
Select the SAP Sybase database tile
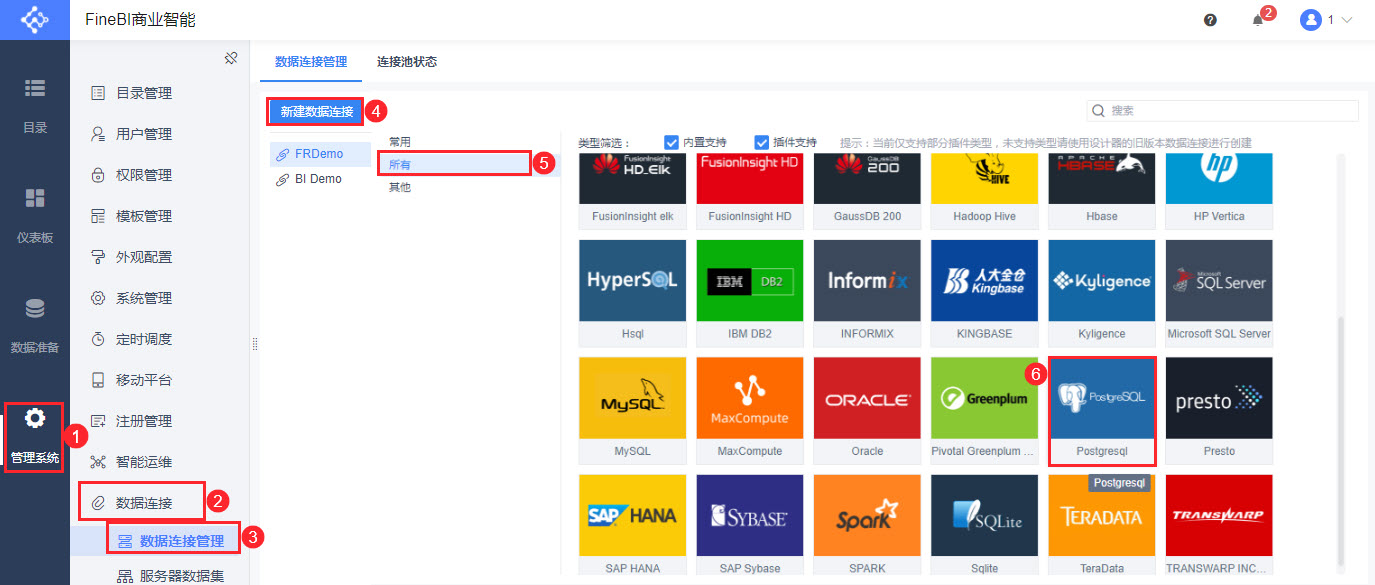click(x=750, y=526)
